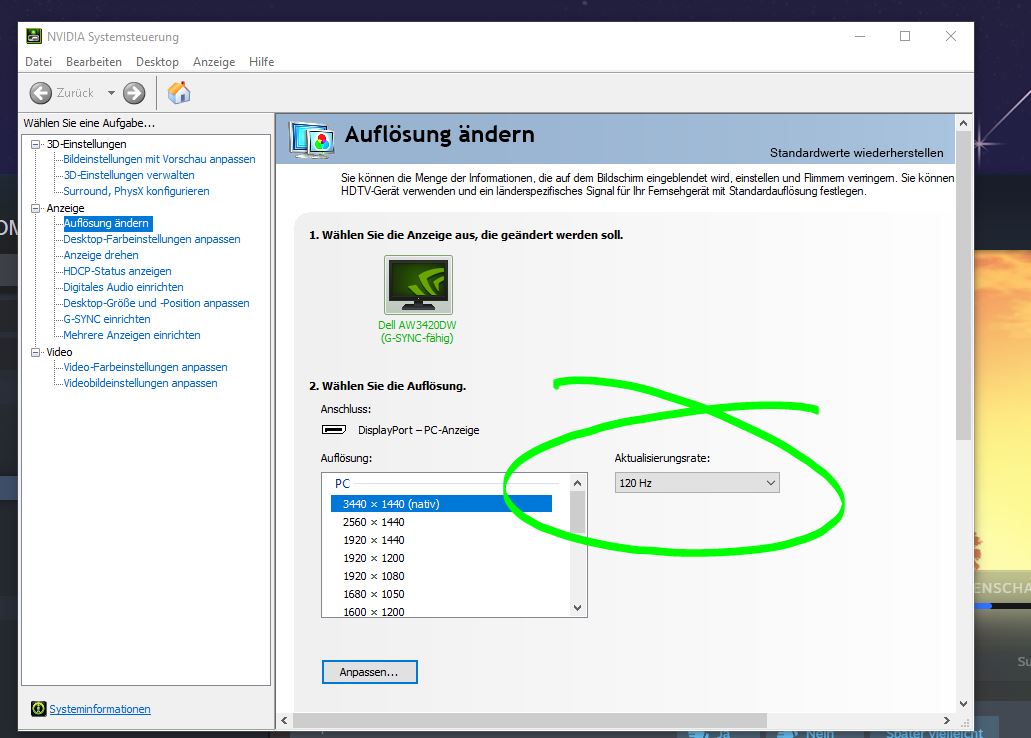The image size is (1031, 738).
Task: Click resolution list scroll up arrow
Action: [577, 483]
